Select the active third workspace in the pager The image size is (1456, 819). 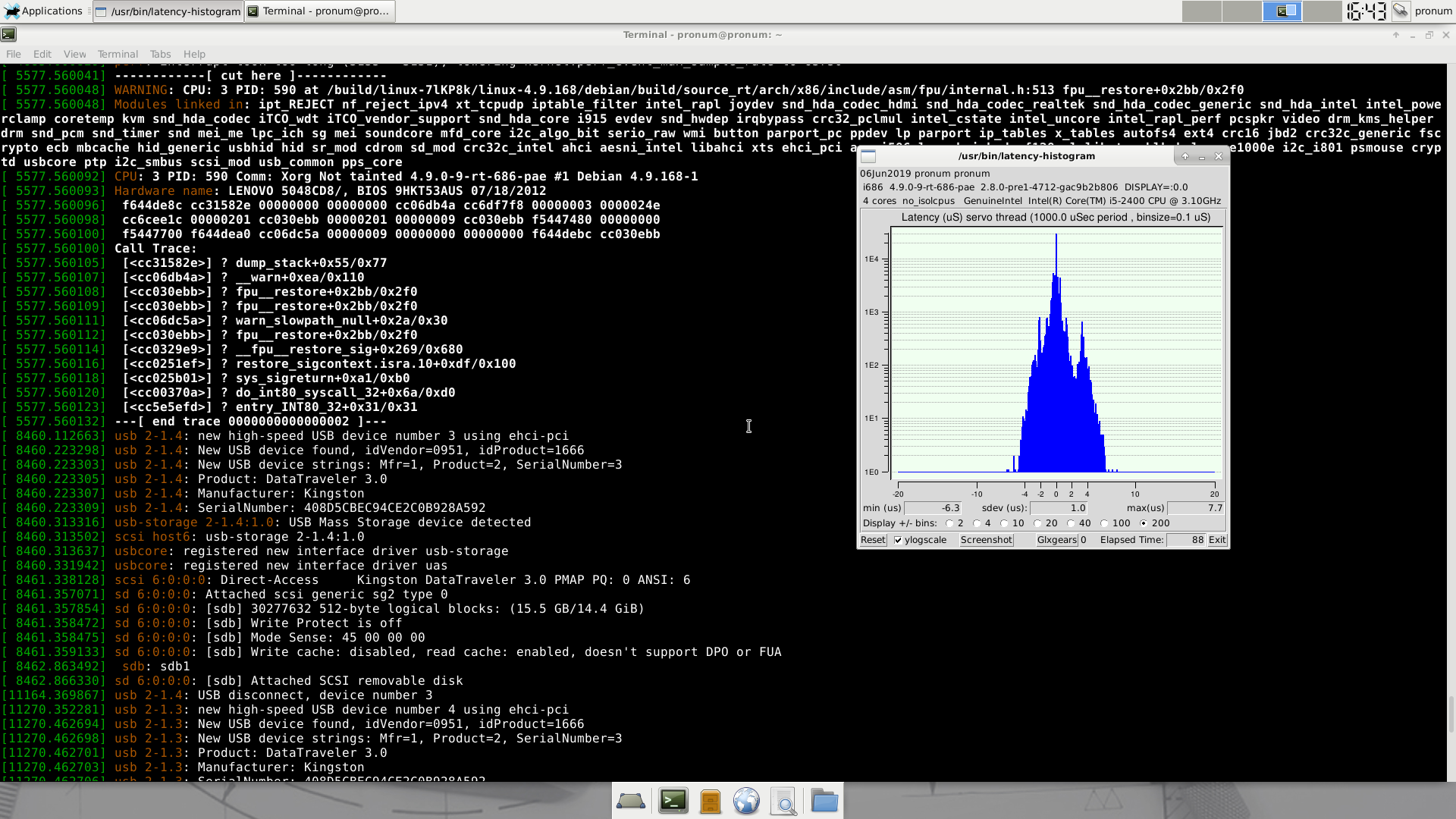coord(1282,11)
